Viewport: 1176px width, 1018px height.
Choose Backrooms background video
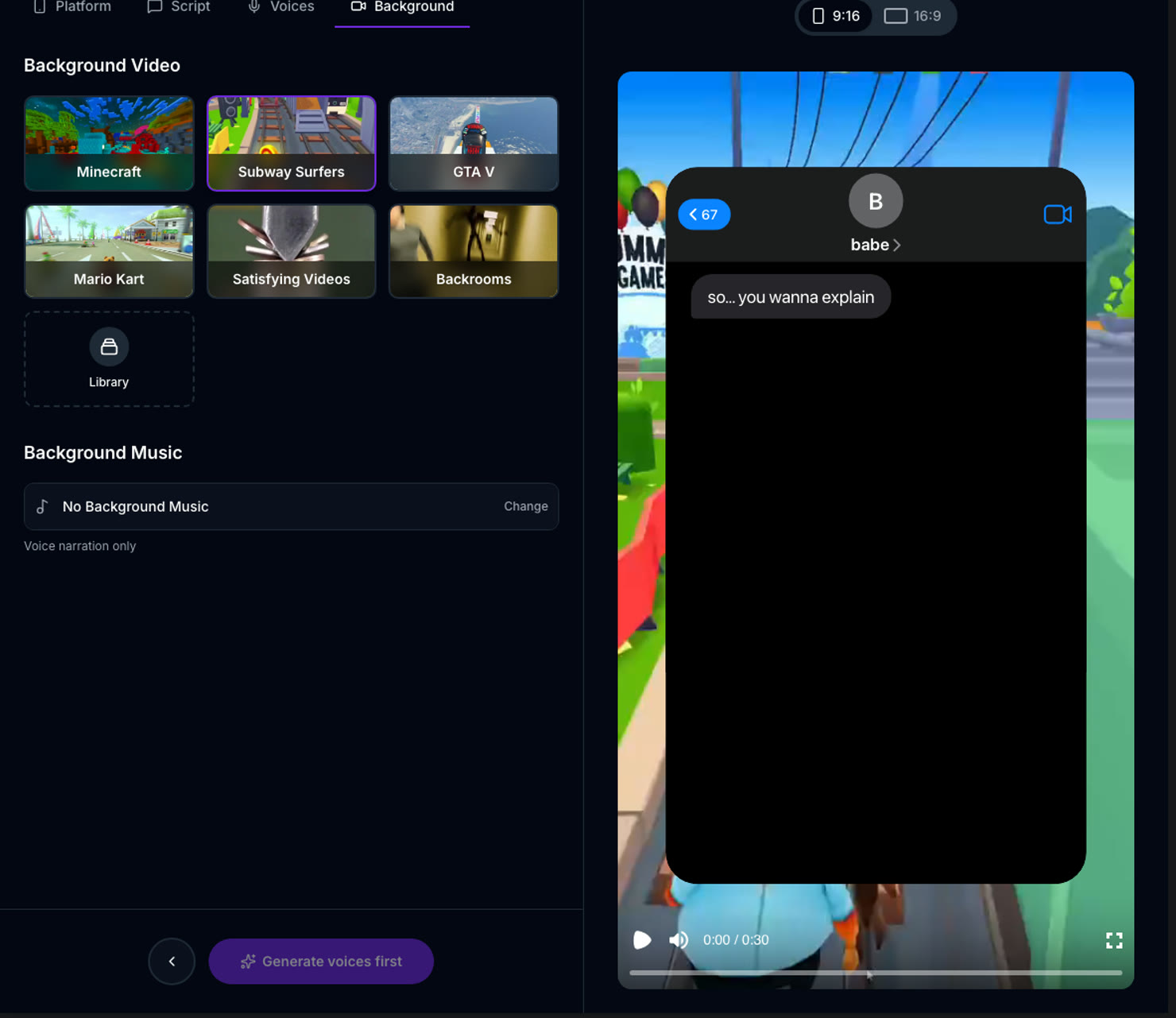point(474,251)
